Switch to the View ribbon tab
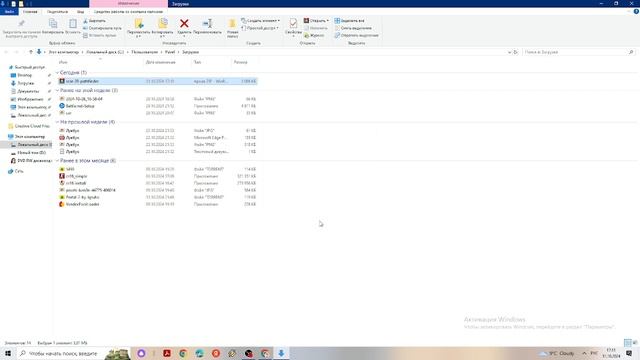Viewport: 640px width, 360px height. pyautogui.click(x=80, y=12)
